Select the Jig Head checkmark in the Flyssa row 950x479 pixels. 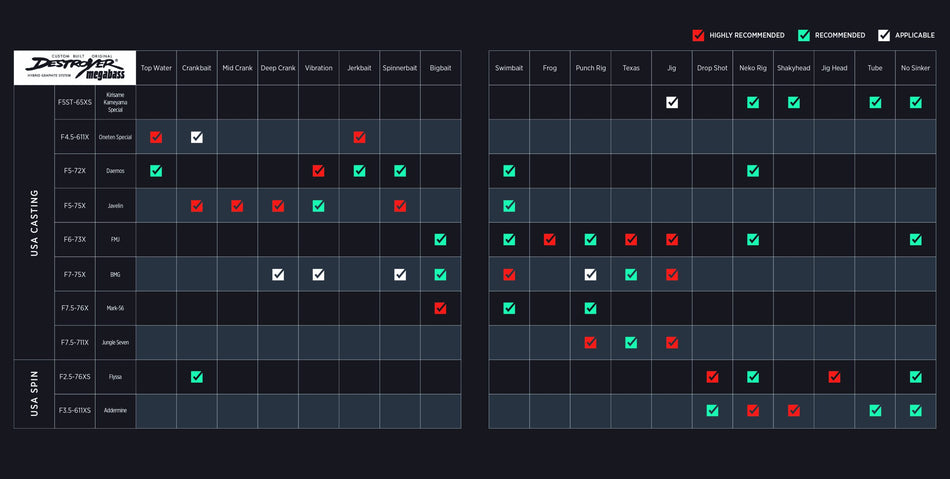(834, 377)
